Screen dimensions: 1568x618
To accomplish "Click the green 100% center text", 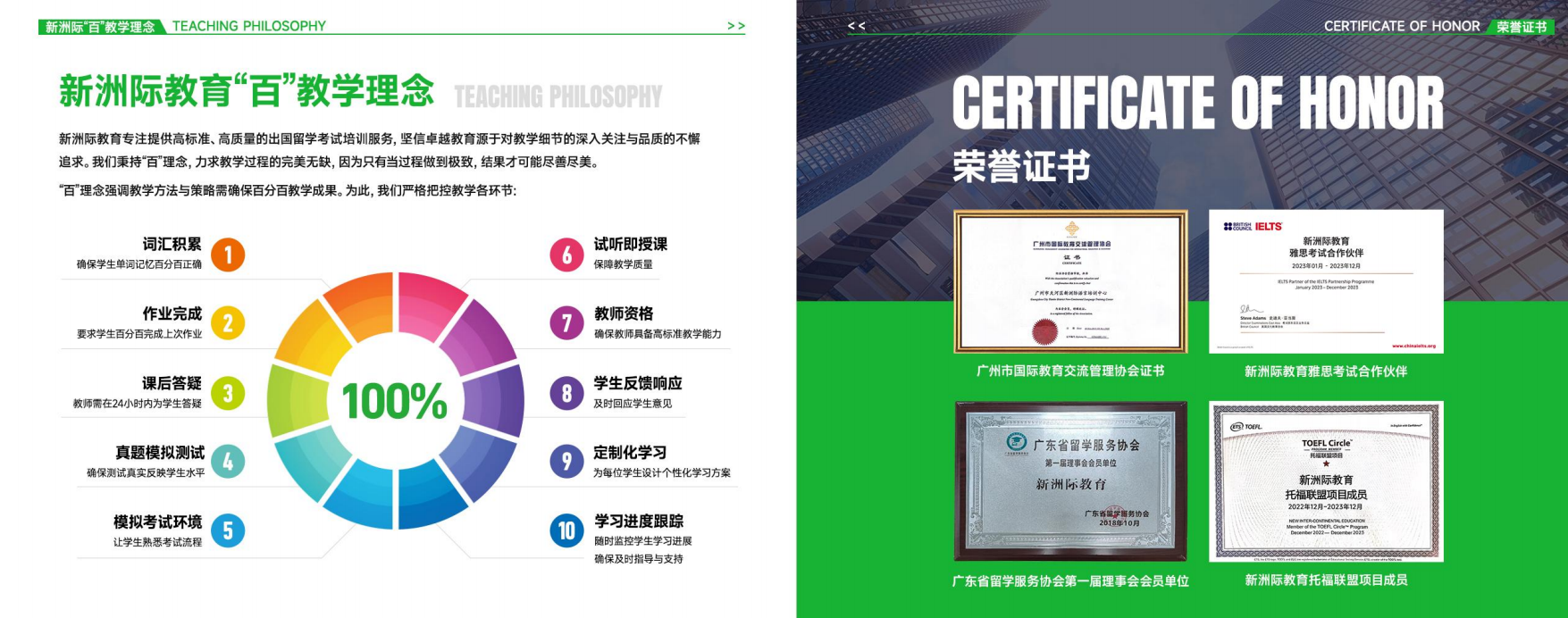I will [x=394, y=401].
